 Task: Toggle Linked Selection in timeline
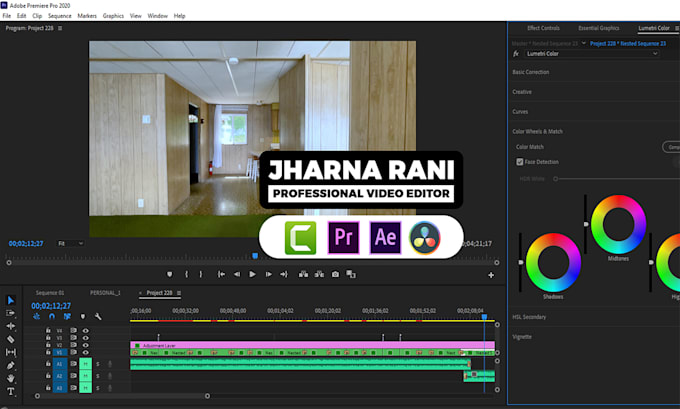(67, 317)
